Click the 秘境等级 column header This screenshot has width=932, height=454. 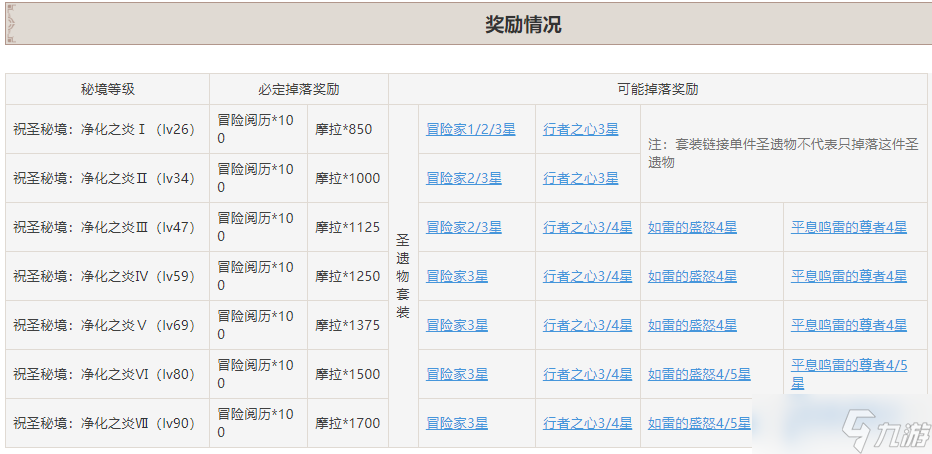coord(108,89)
